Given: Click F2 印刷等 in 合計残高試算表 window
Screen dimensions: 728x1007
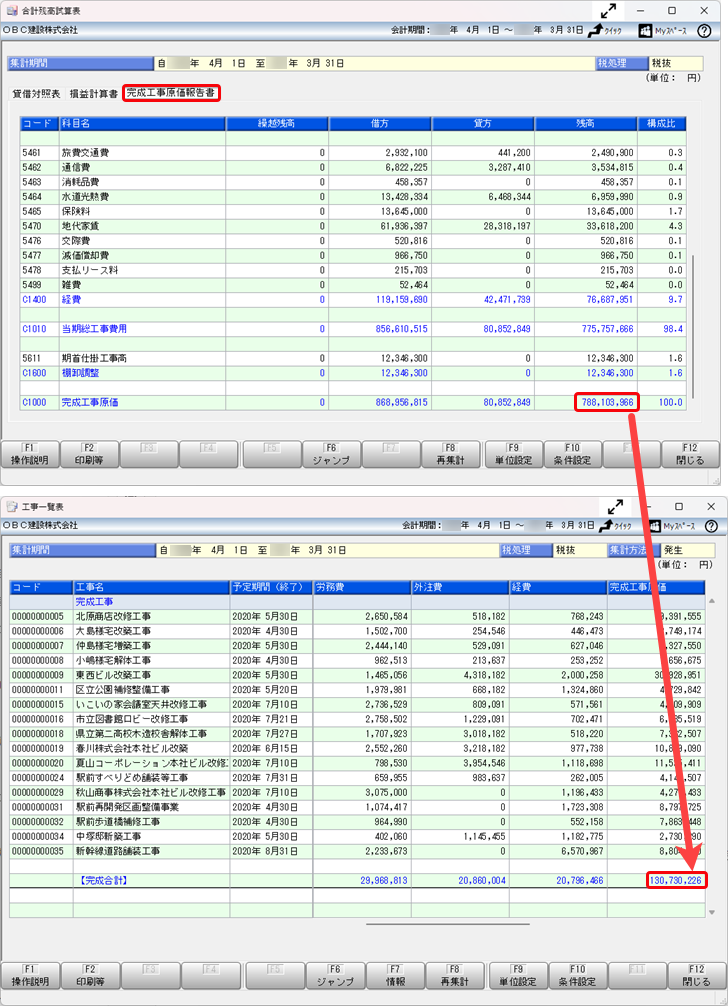Looking at the screenshot, I should click(89, 454).
